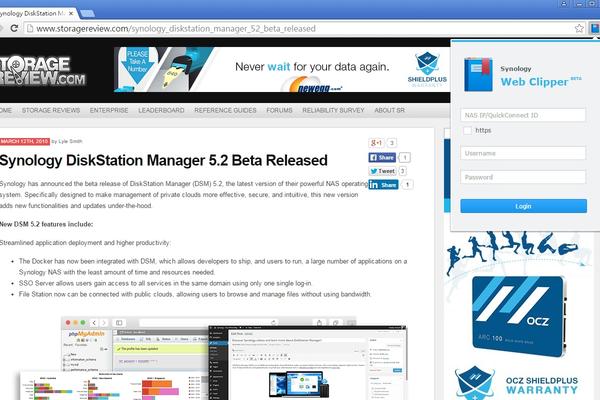Open the Reliability Survey page

[x=333, y=110]
